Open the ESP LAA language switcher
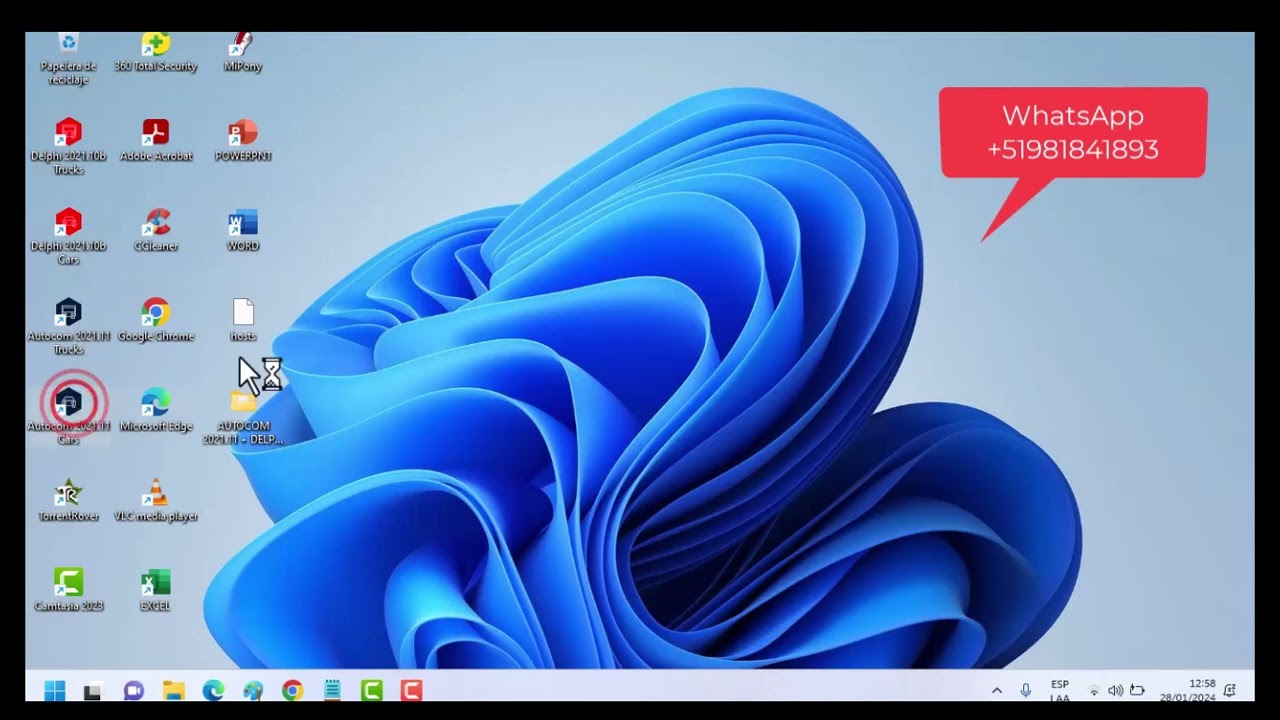Screen dimensions: 1280x720 (1060, 691)
